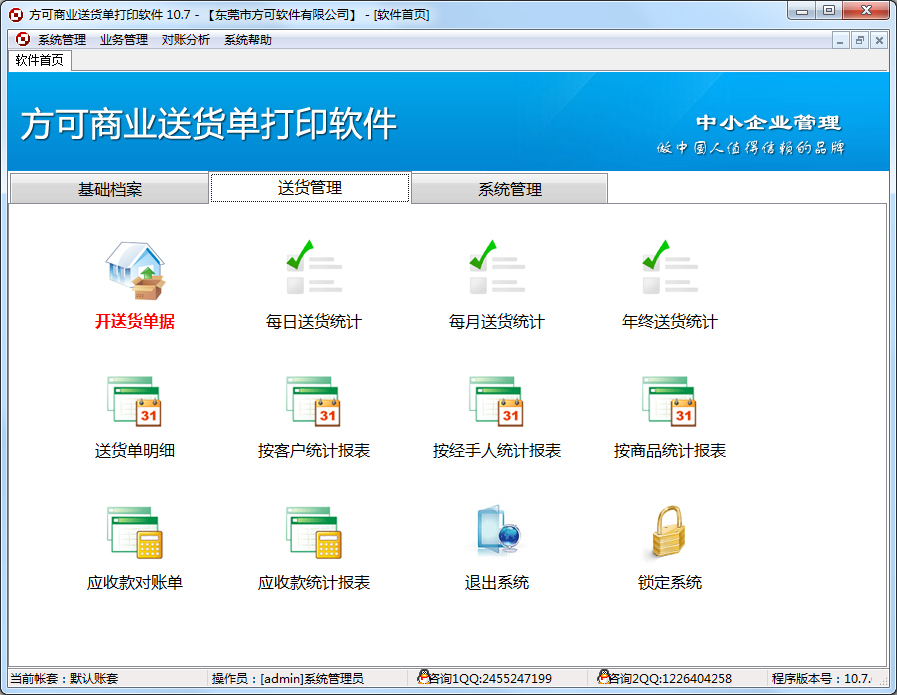Image resolution: width=897 pixels, height=695 pixels.
Task: Select the 送货管理 tab
Action: 310,188
